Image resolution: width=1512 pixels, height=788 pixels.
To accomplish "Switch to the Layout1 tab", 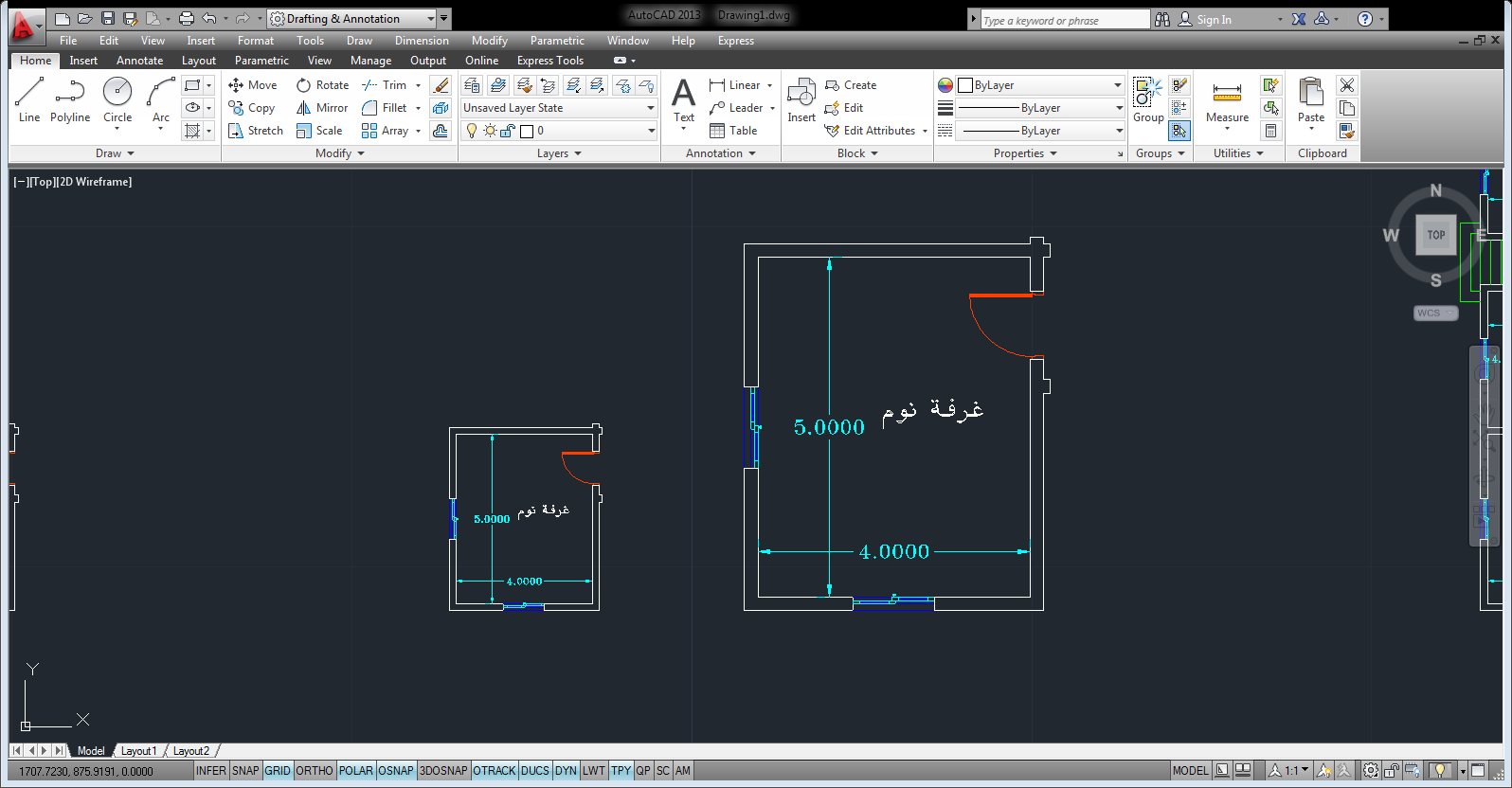I will (138, 751).
